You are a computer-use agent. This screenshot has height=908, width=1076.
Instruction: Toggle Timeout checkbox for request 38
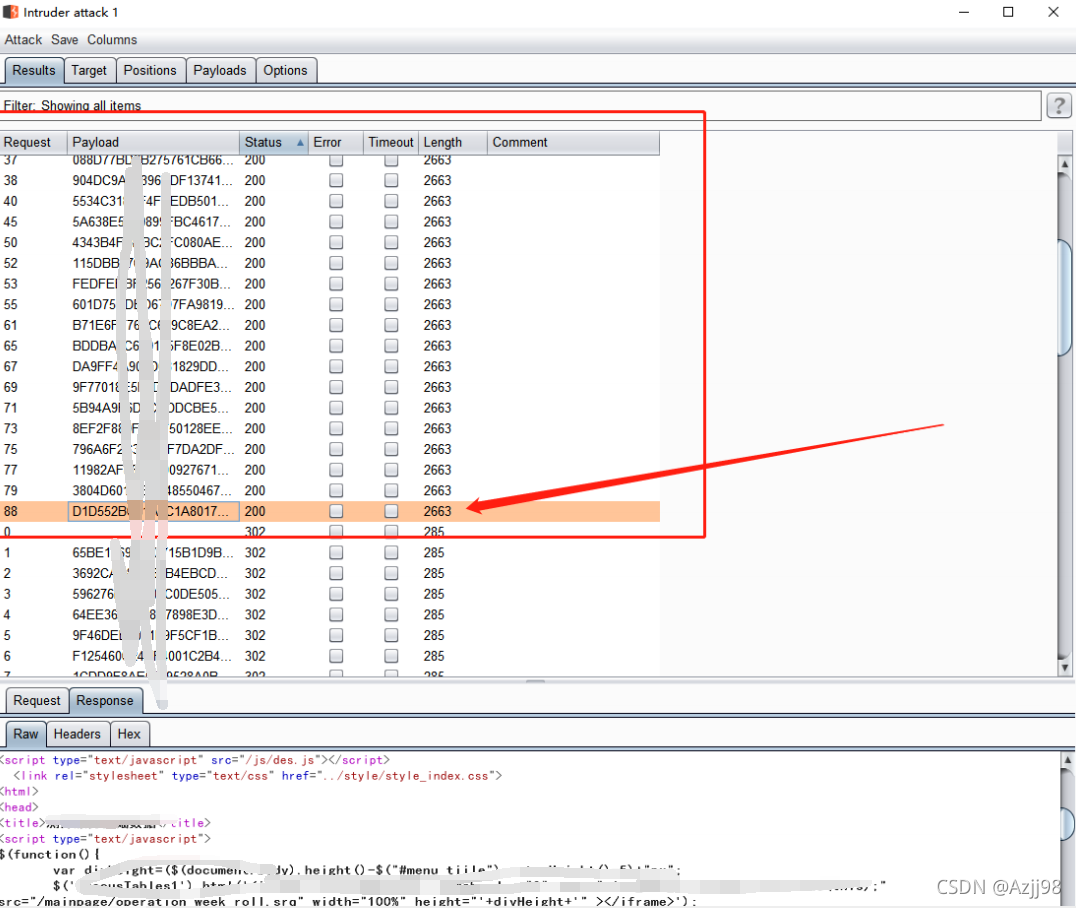click(x=391, y=181)
